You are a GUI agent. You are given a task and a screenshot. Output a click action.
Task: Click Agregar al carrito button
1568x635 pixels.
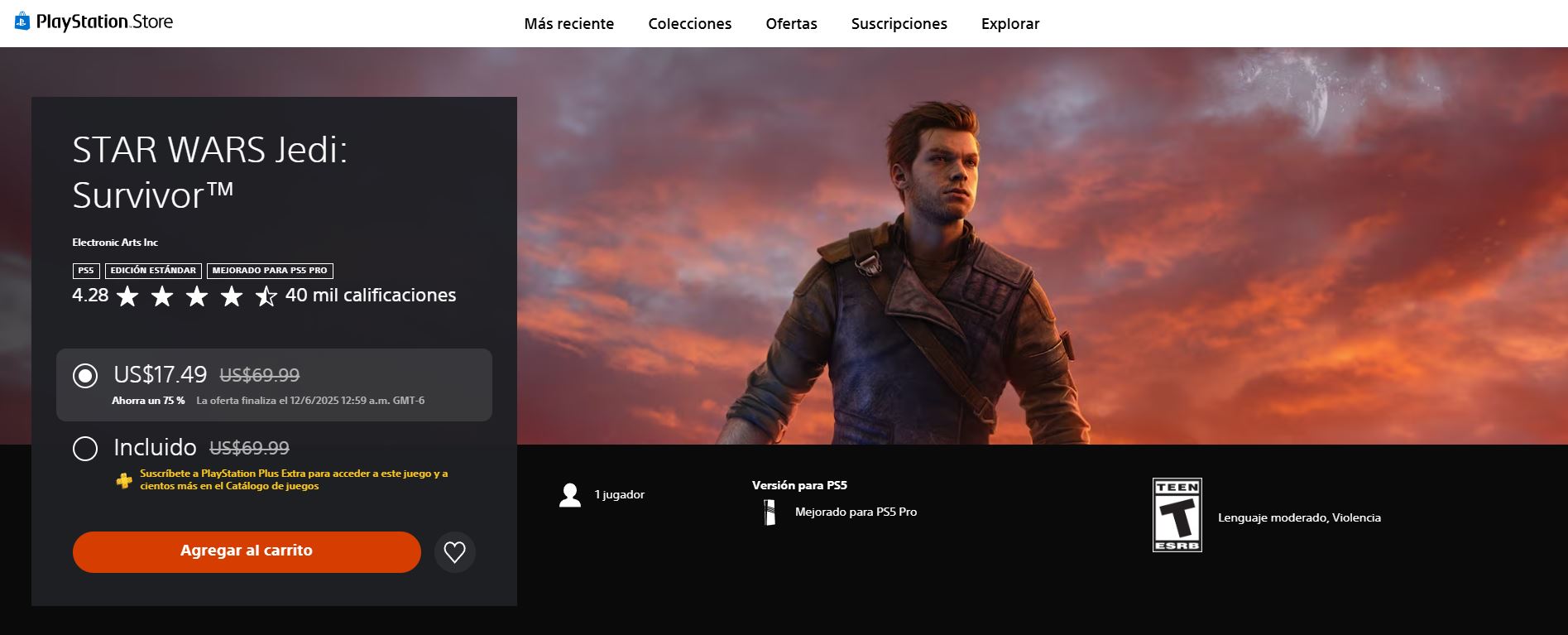[247, 551]
